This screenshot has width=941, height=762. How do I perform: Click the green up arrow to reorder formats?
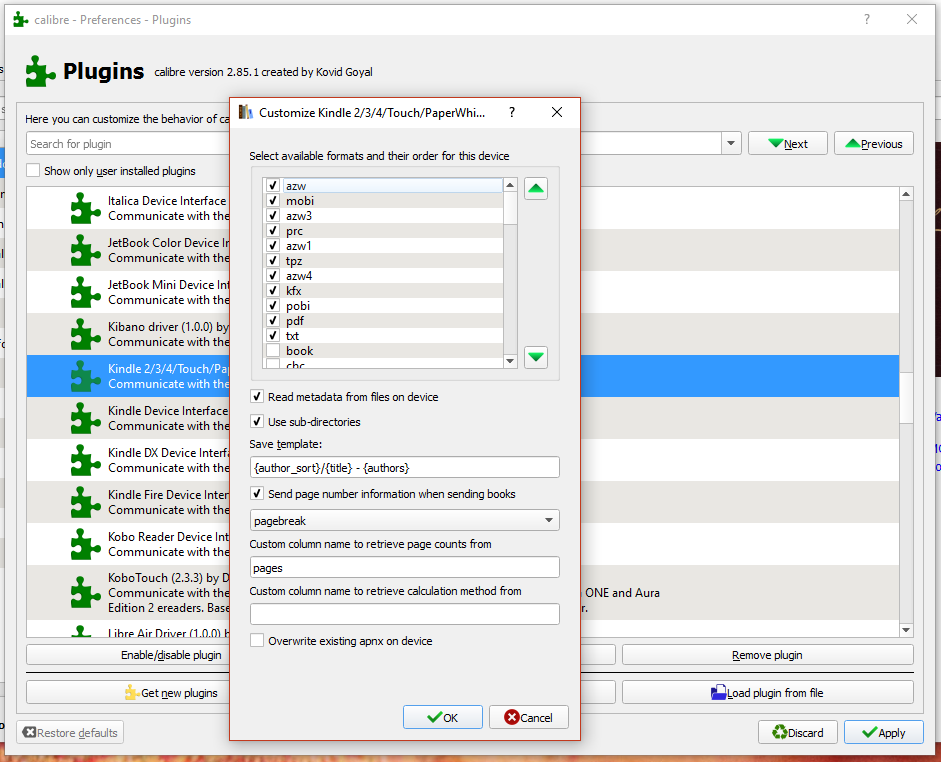pyautogui.click(x=536, y=188)
